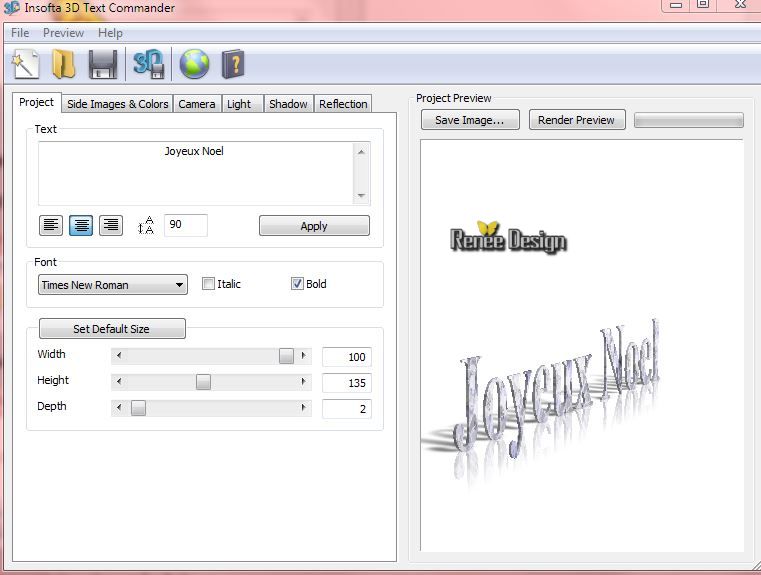The height and width of the screenshot is (575, 761).
Task: Click the Height slider left arrow
Action: pos(119,382)
